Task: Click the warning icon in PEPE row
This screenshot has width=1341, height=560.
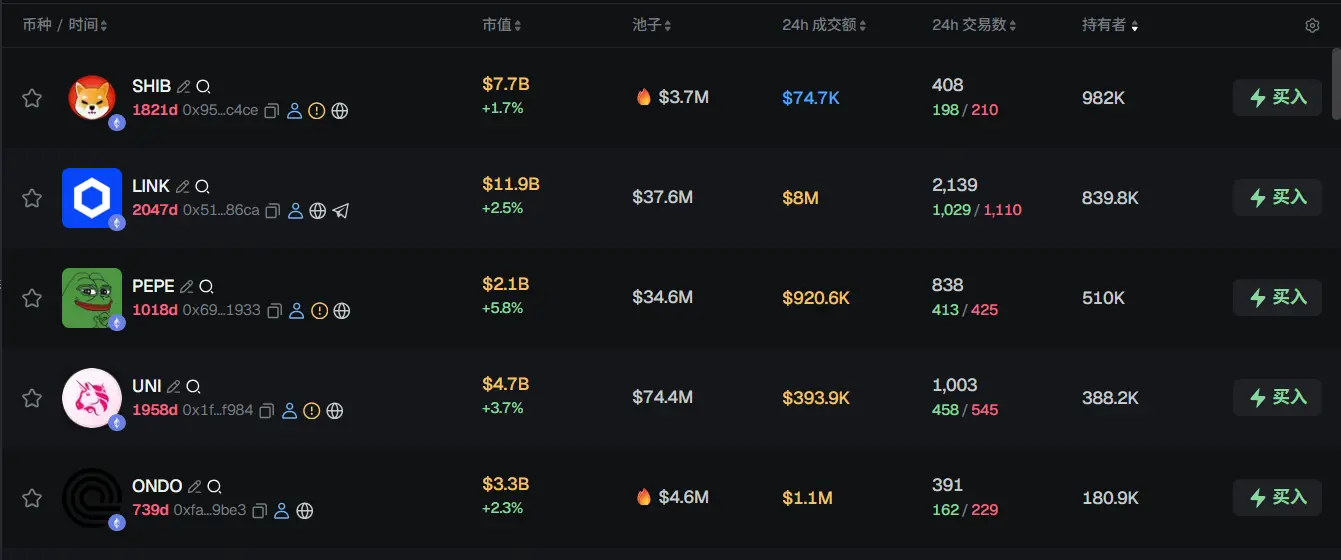Action: [319, 311]
